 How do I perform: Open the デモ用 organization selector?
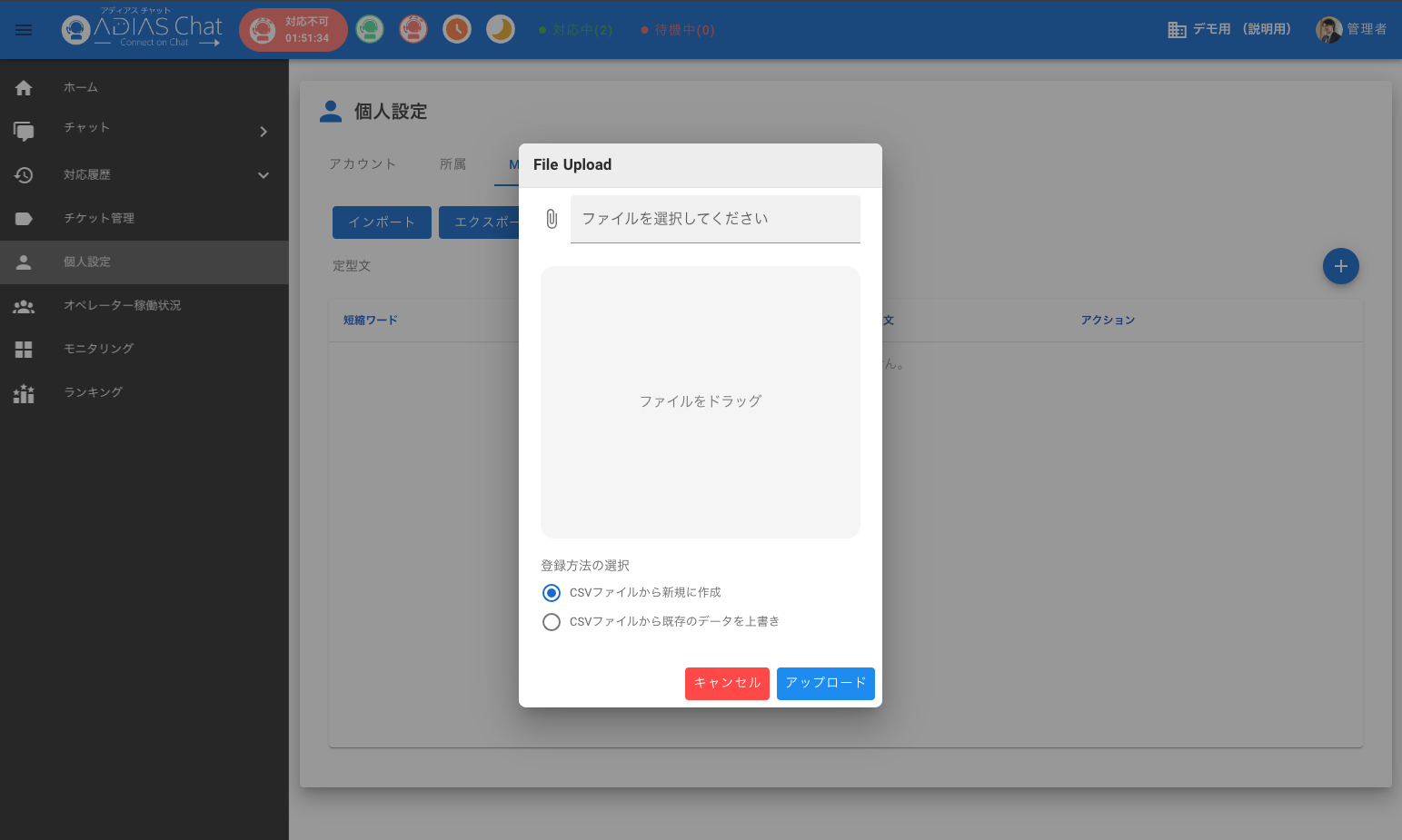point(1229,30)
